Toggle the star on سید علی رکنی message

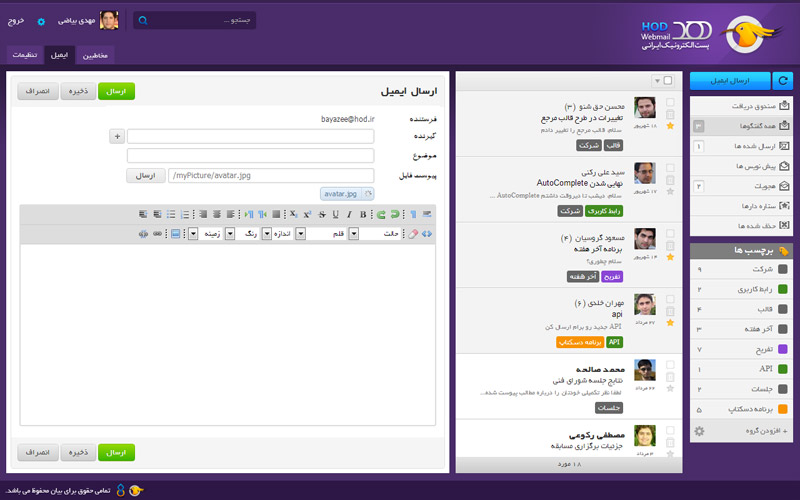tap(670, 189)
